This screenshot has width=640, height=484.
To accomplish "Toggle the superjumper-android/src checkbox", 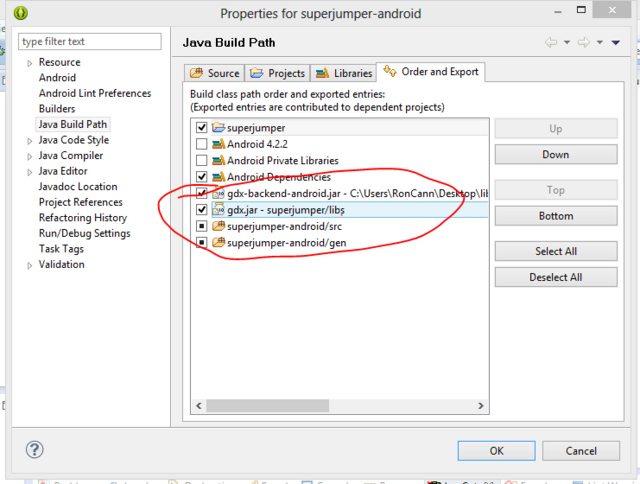I will [x=202, y=226].
